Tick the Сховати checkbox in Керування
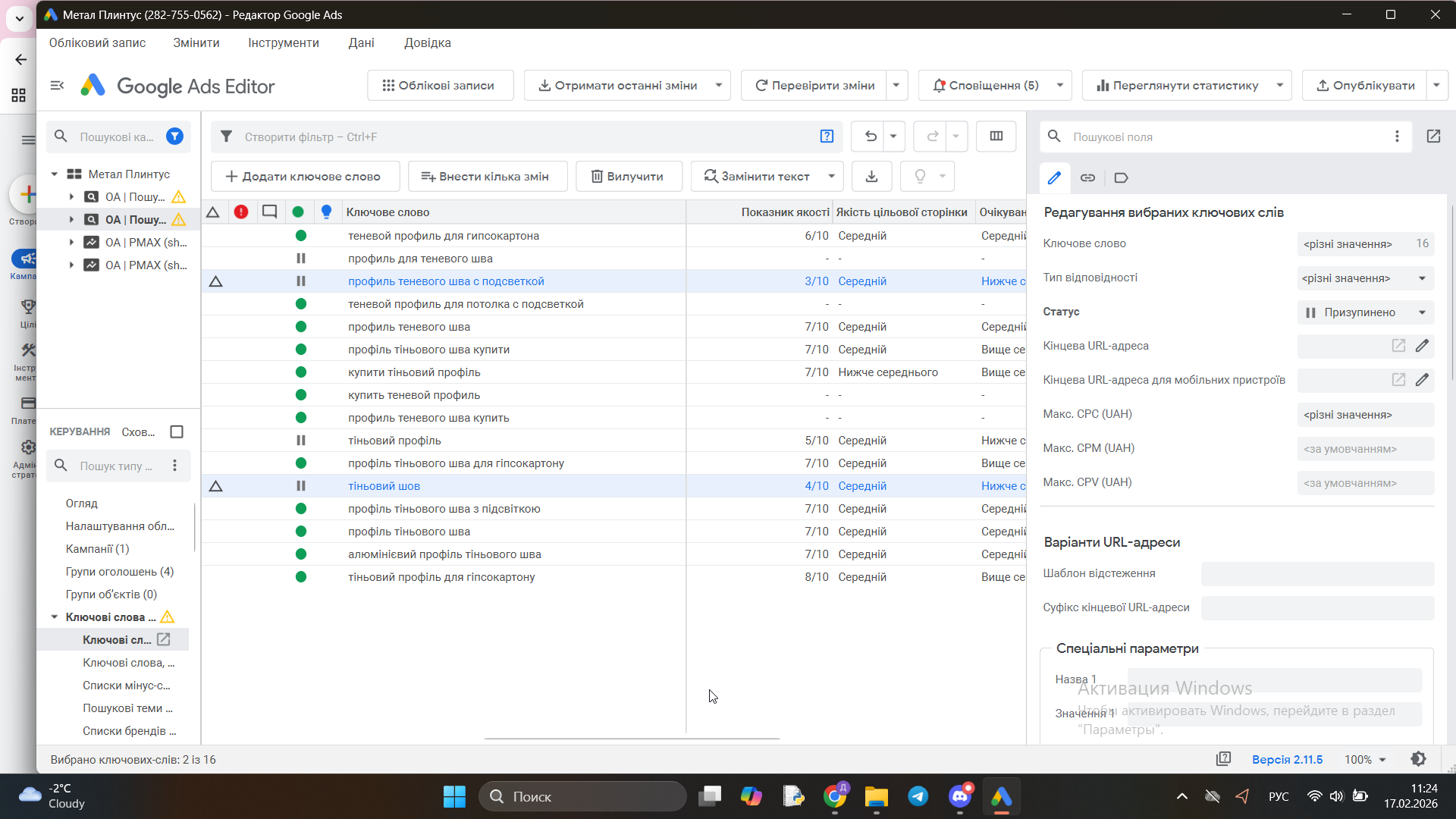The height and width of the screenshot is (819, 1456). (x=177, y=431)
